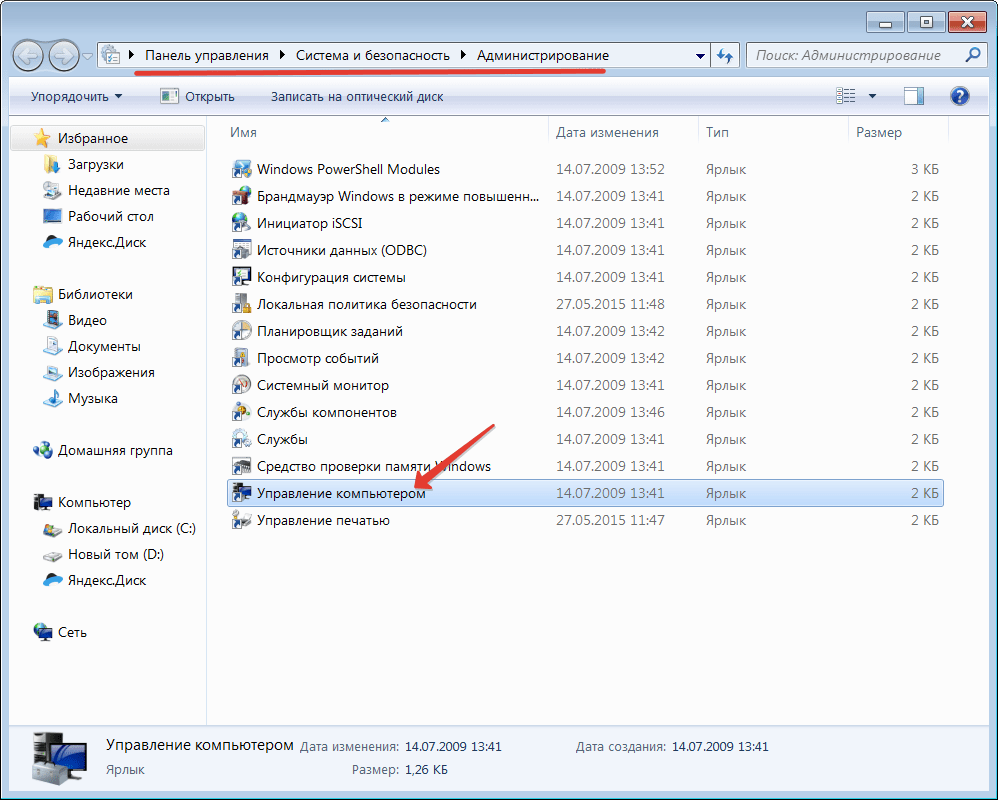Open the view options dropdown arrow
998x800 pixels.
point(872,97)
